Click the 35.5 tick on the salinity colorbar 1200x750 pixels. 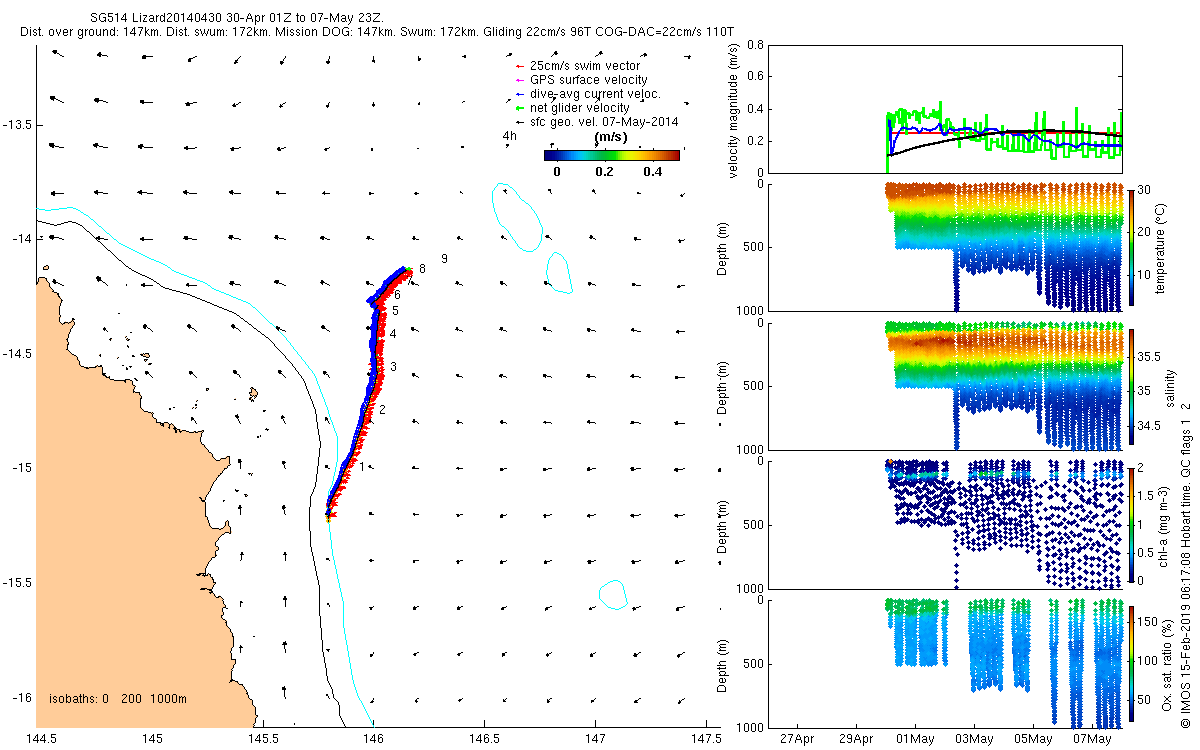pos(1150,356)
